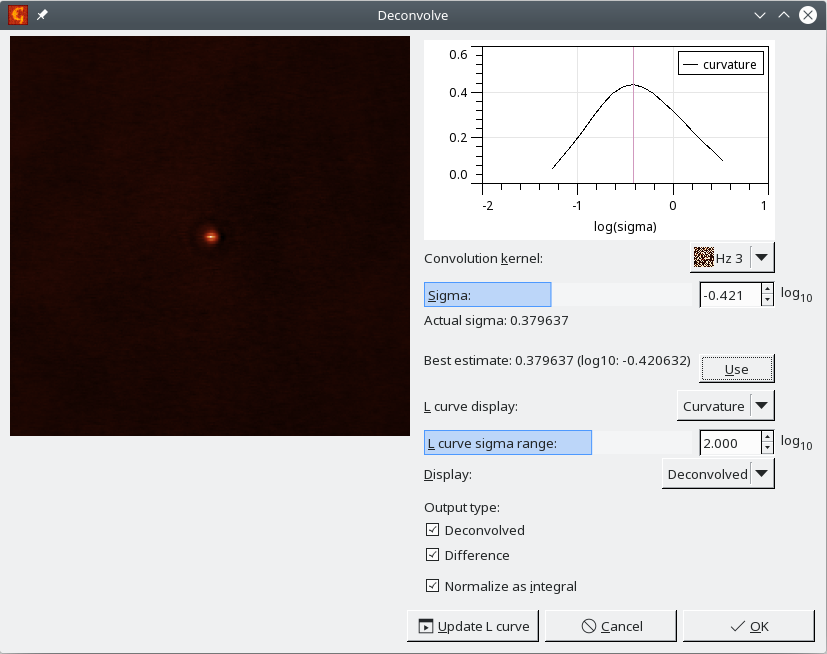Click the title bar shade-up arrow

pyautogui.click(x=784, y=15)
